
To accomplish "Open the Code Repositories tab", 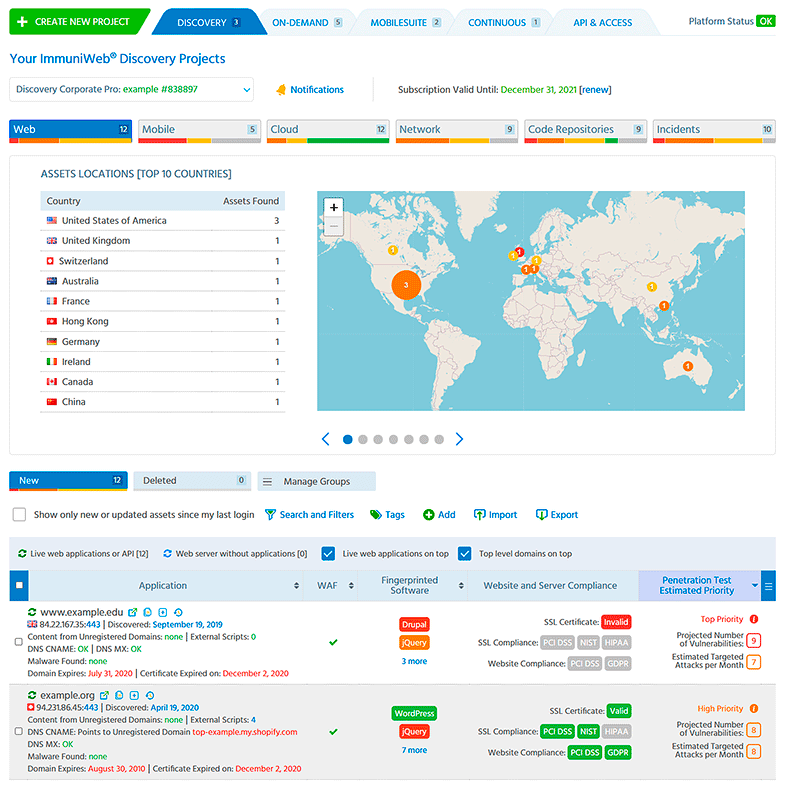I will (x=585, y=130).
